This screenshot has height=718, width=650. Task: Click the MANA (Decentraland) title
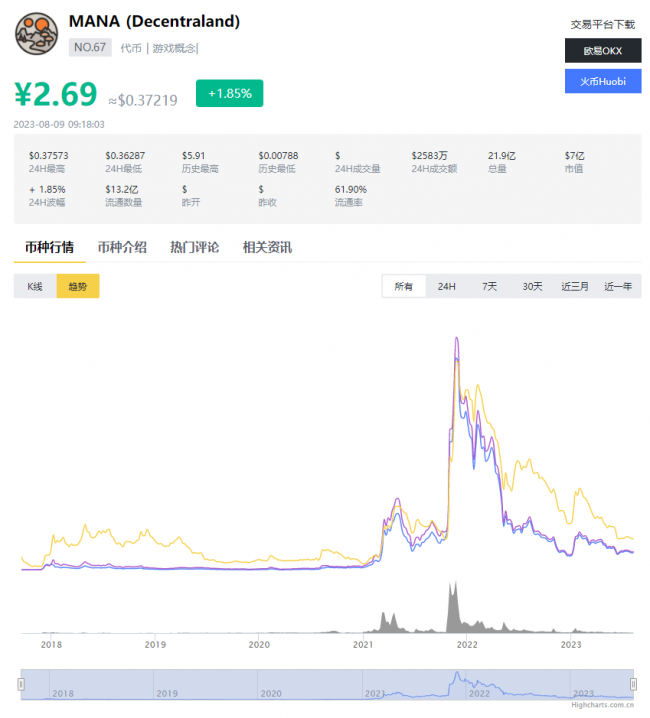tap(154, 22)
